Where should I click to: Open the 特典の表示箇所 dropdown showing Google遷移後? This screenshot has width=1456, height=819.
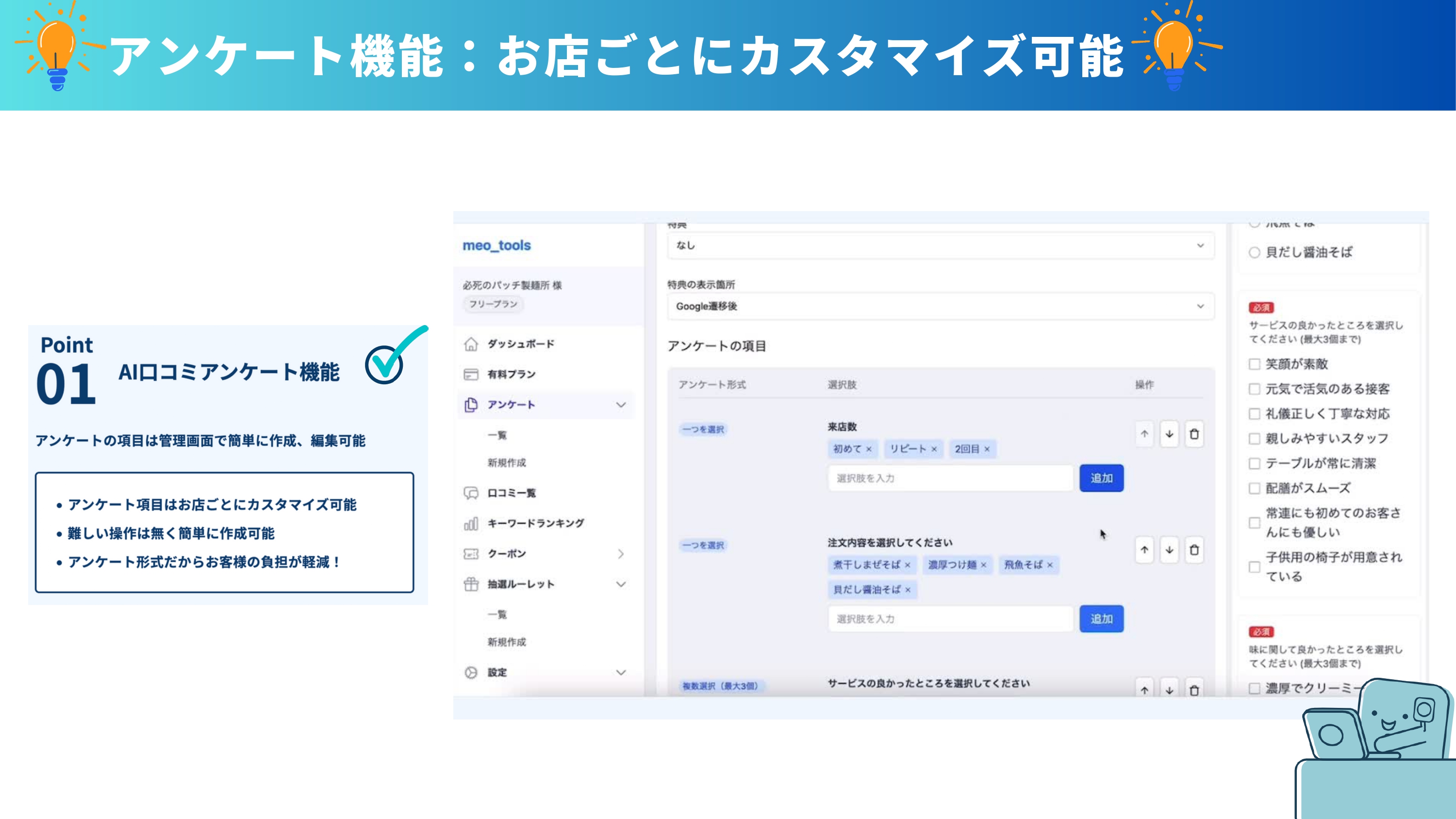941,306
